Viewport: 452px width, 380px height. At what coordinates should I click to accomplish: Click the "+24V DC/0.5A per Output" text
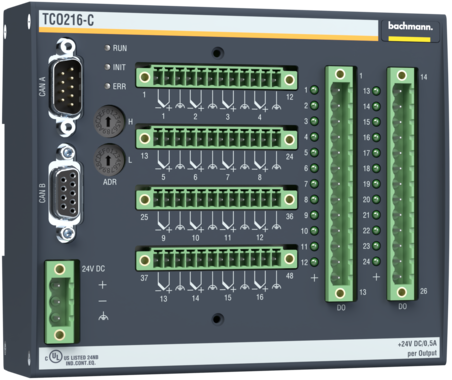(417, 349)
